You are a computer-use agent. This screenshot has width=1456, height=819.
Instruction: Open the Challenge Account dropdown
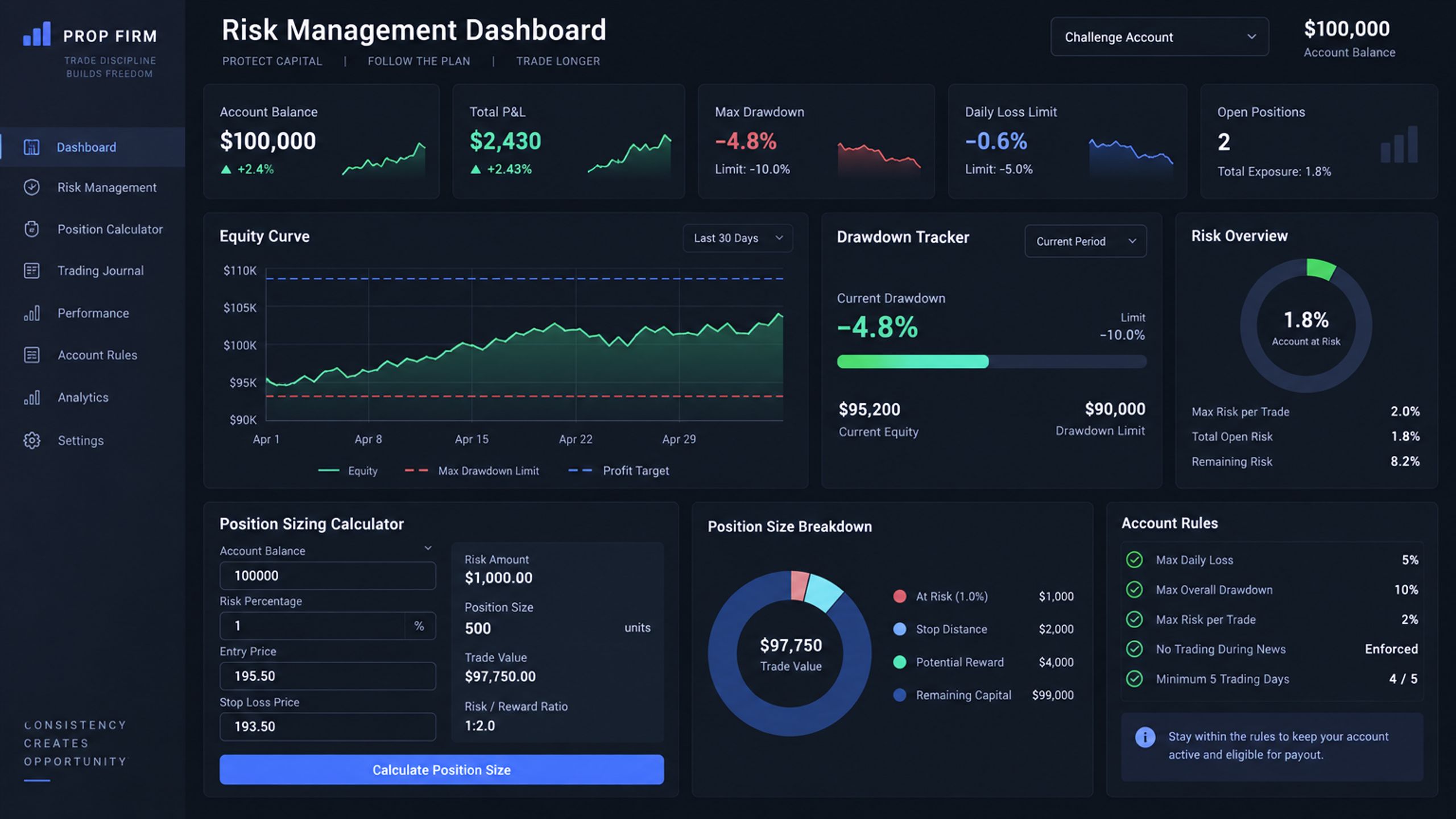1159,37
